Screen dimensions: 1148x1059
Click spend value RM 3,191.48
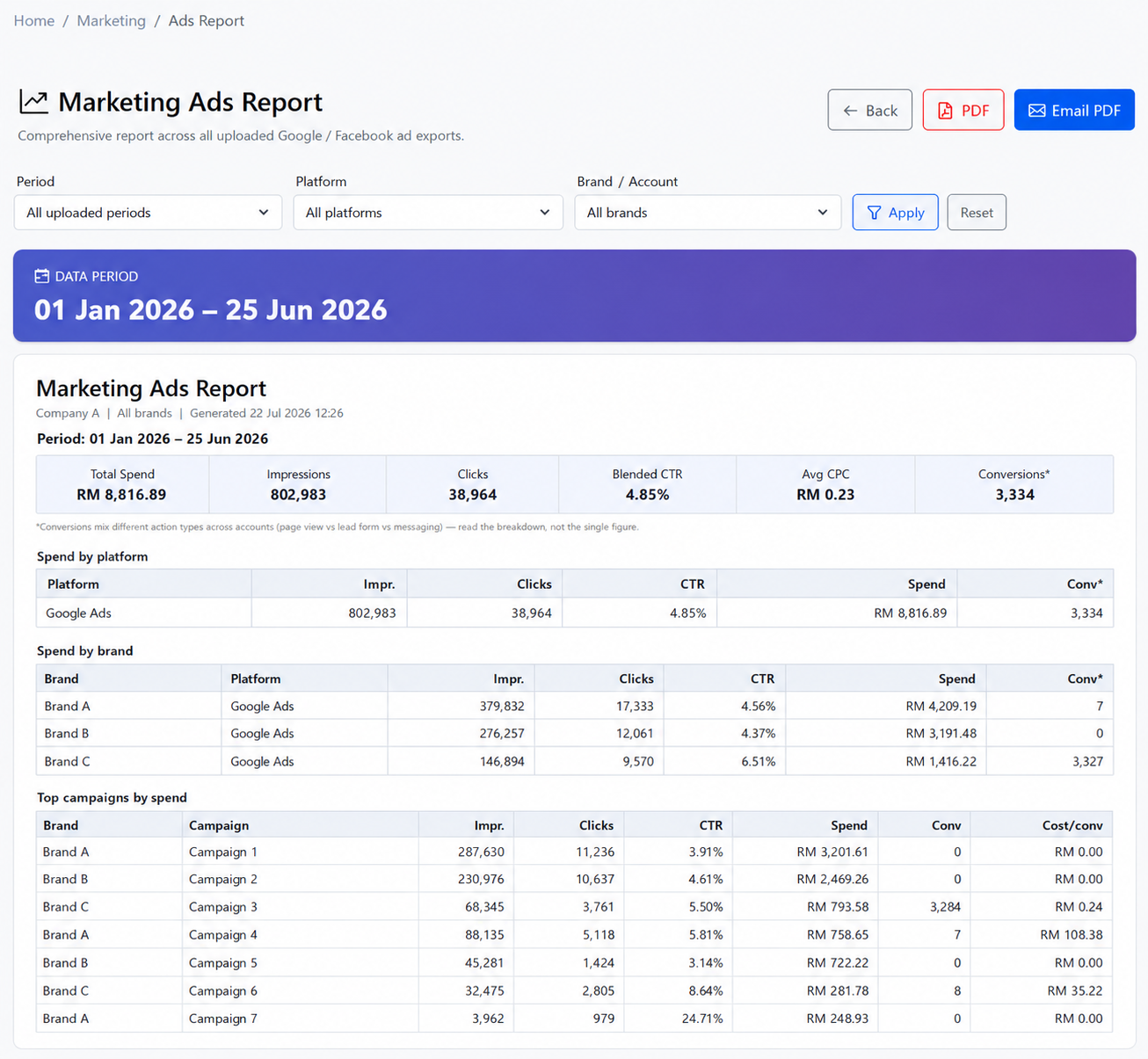[x=941, y=733]
